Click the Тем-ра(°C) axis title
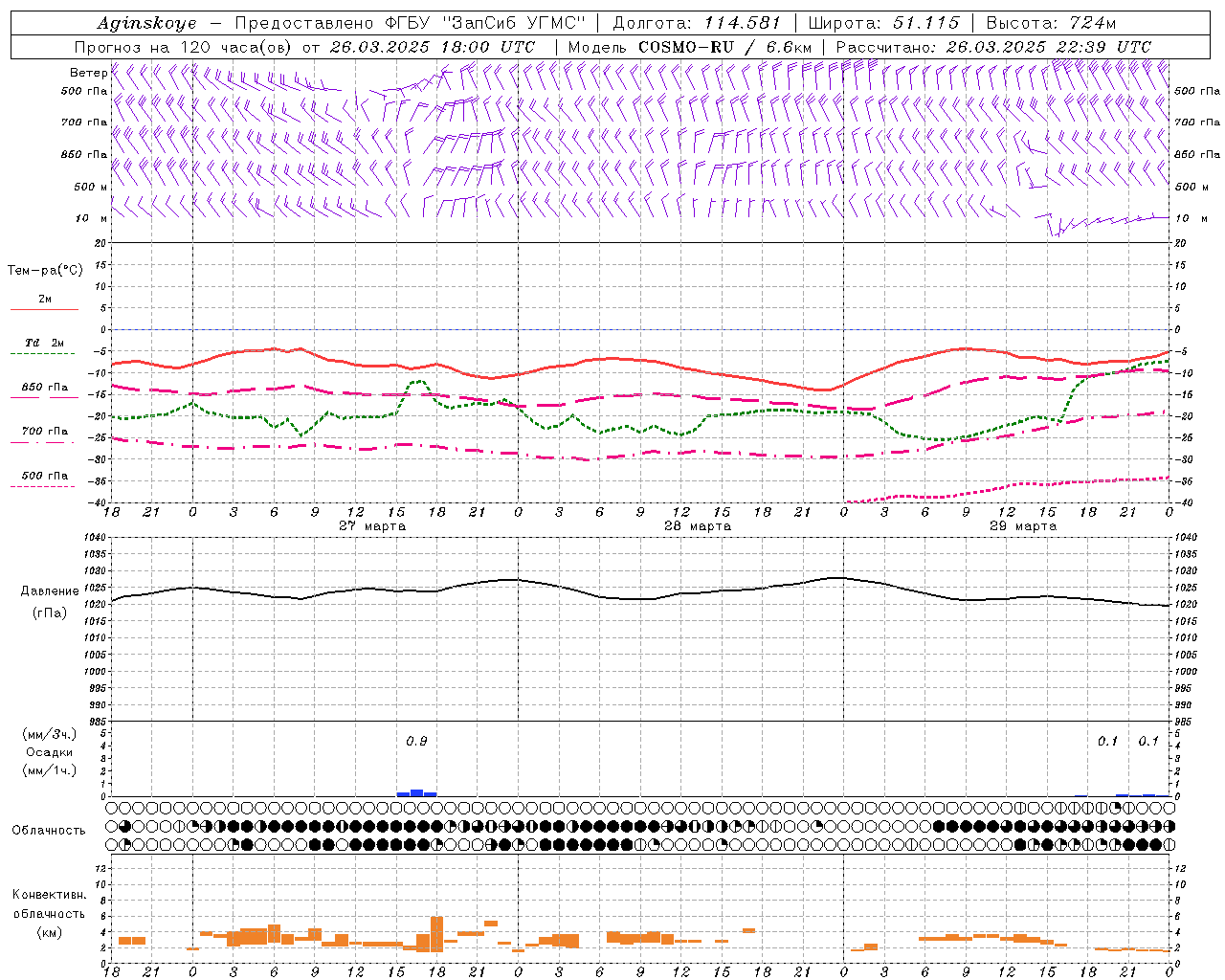 click(45, 271)
